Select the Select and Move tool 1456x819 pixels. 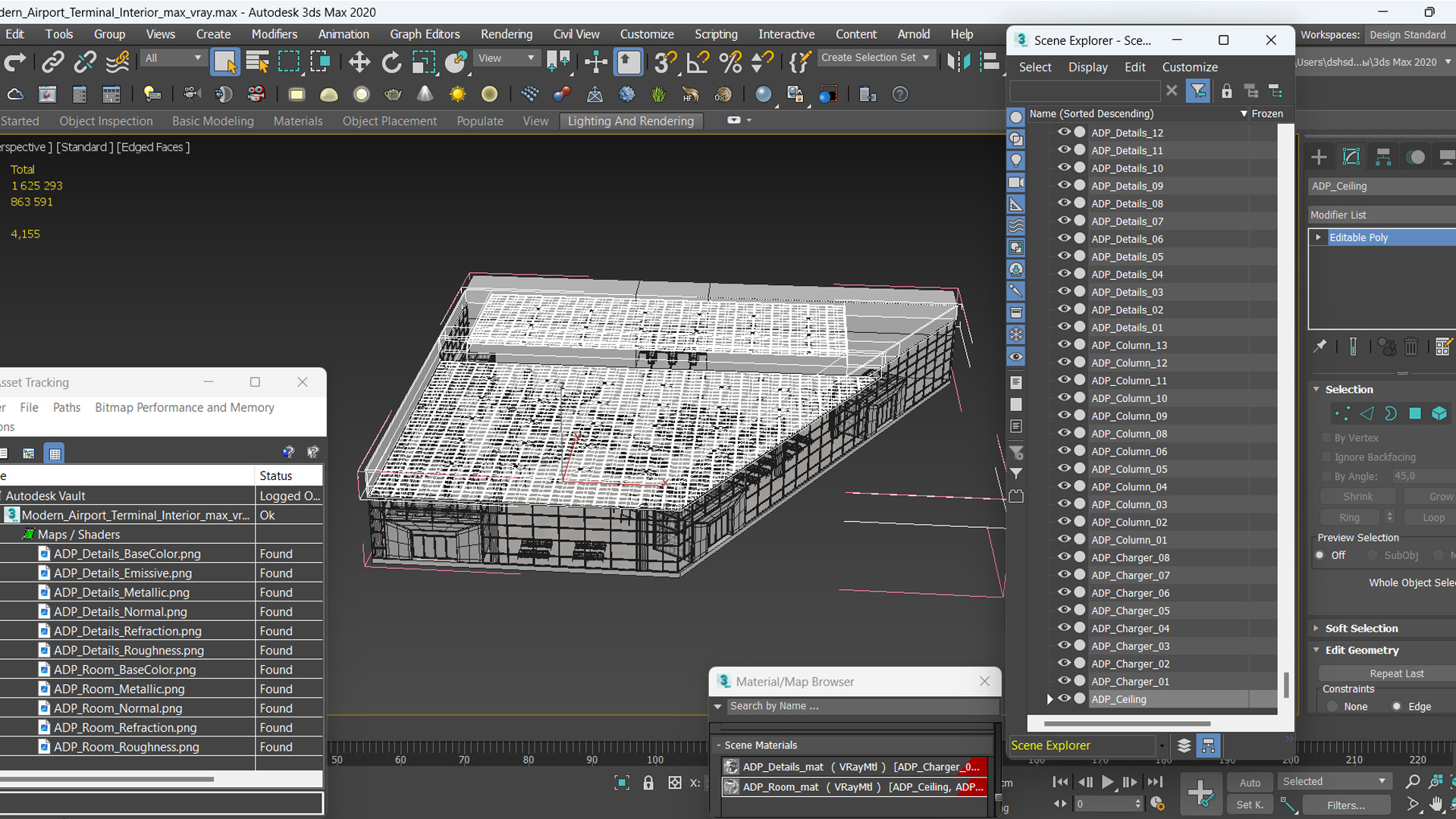(359, 62)
